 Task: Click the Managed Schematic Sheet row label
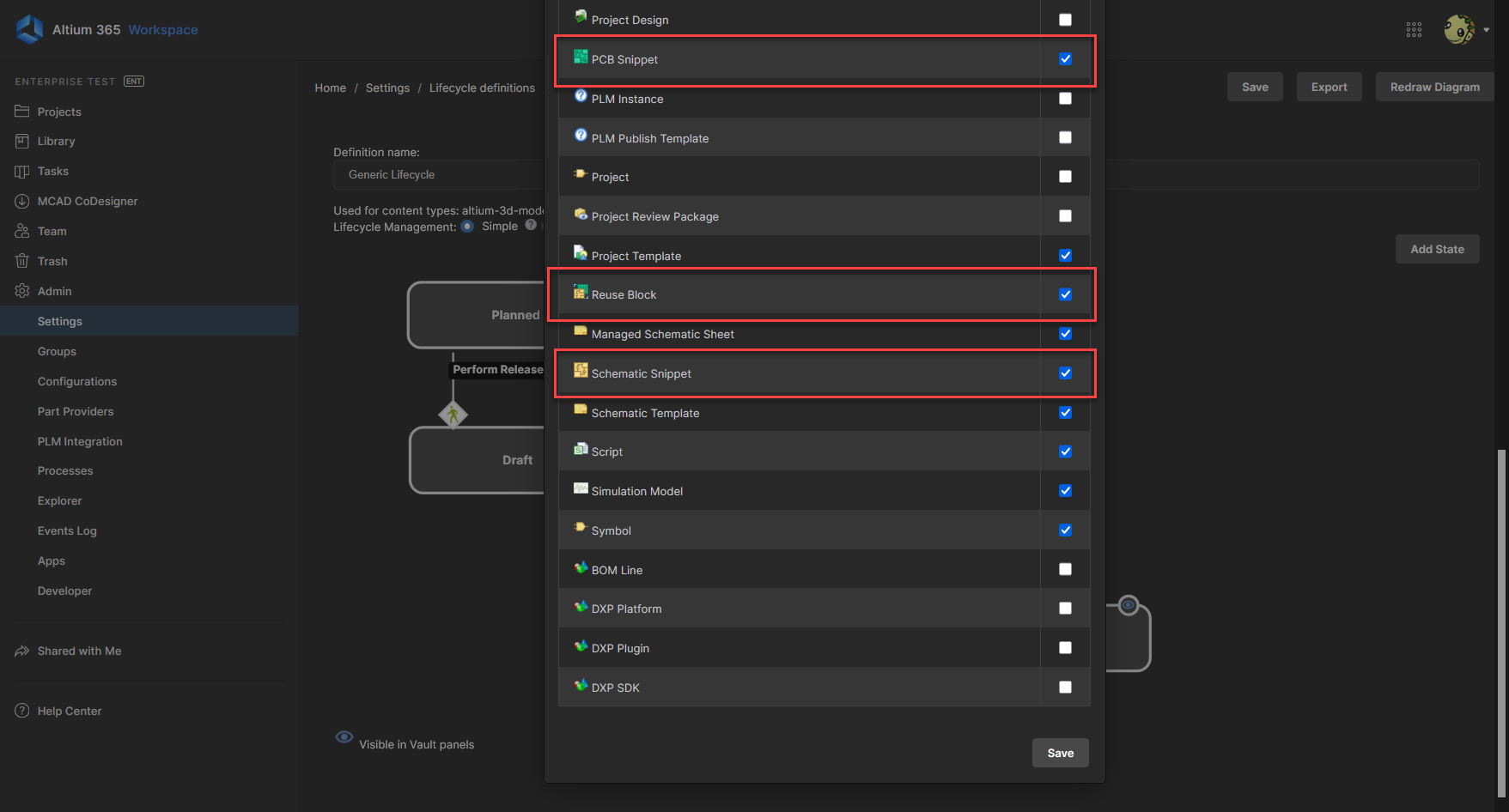(663, 334)
